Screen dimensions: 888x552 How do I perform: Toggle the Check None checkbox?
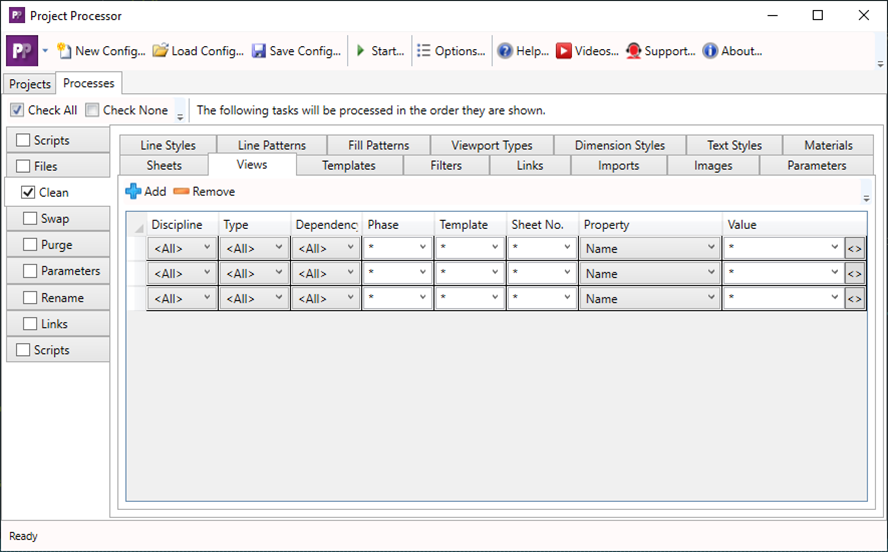click(92, 110)
